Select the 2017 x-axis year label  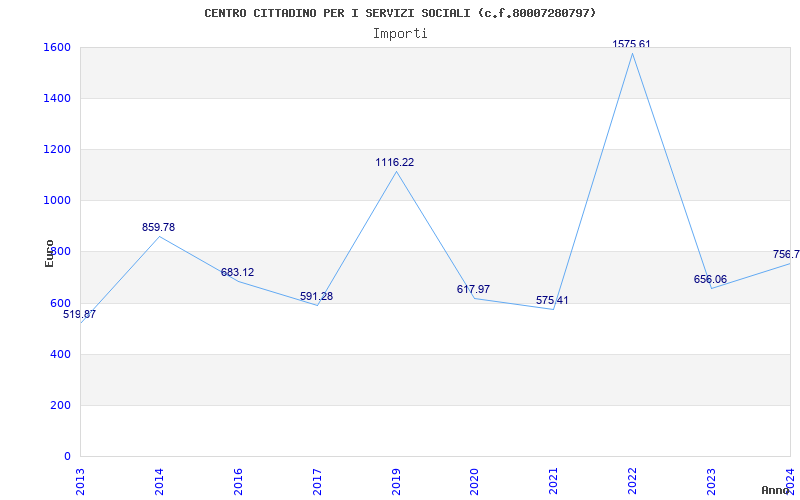[317, 481]
